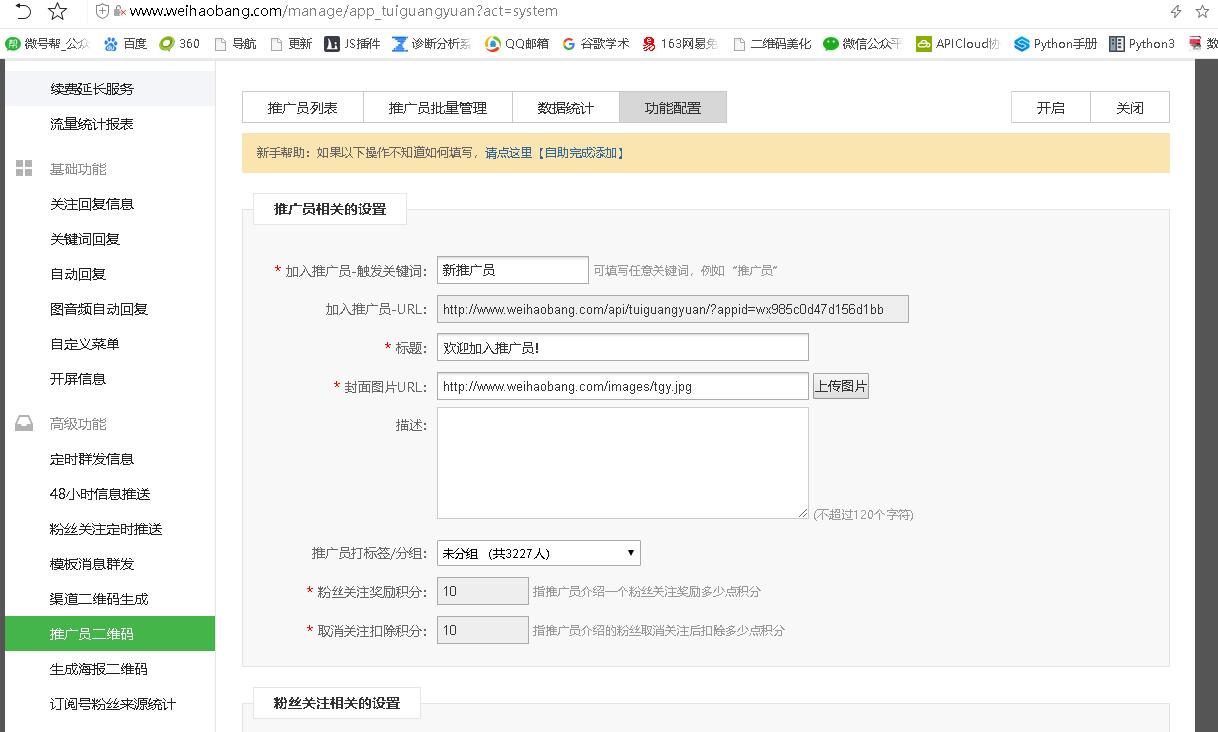Focus the 触发关键词 input field
1218x732 pixels.
(512, 270)
